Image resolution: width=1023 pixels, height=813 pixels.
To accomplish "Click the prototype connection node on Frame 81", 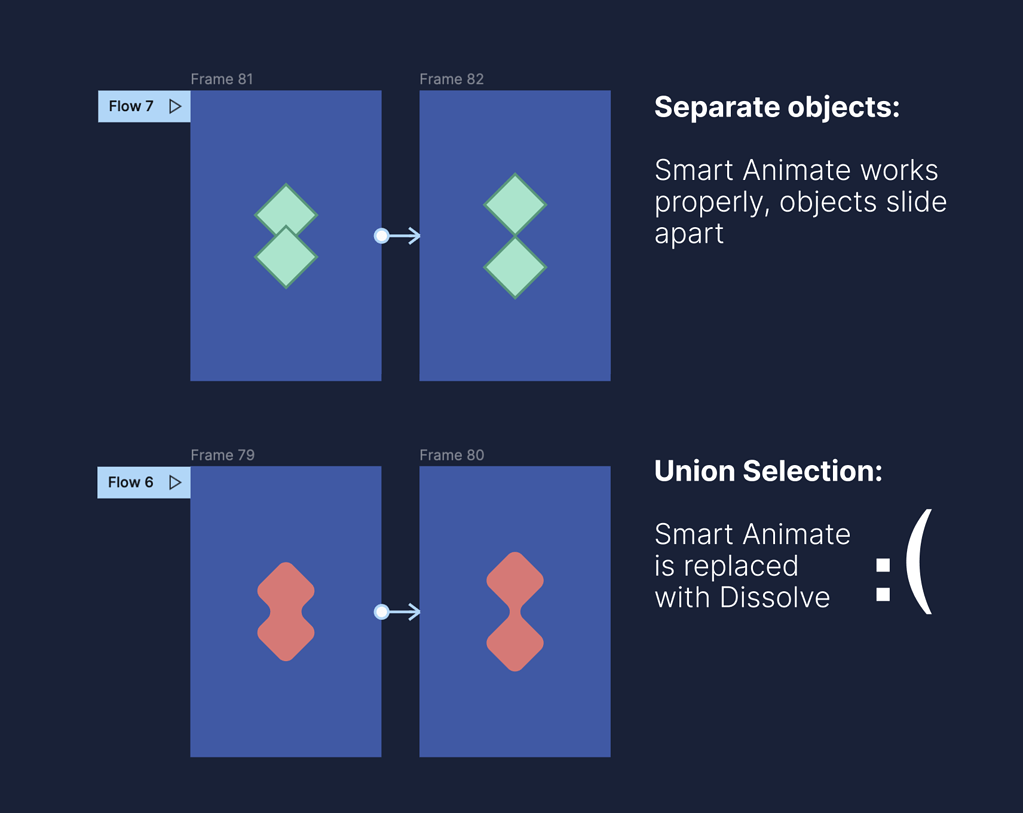I will tap(381, 236).
